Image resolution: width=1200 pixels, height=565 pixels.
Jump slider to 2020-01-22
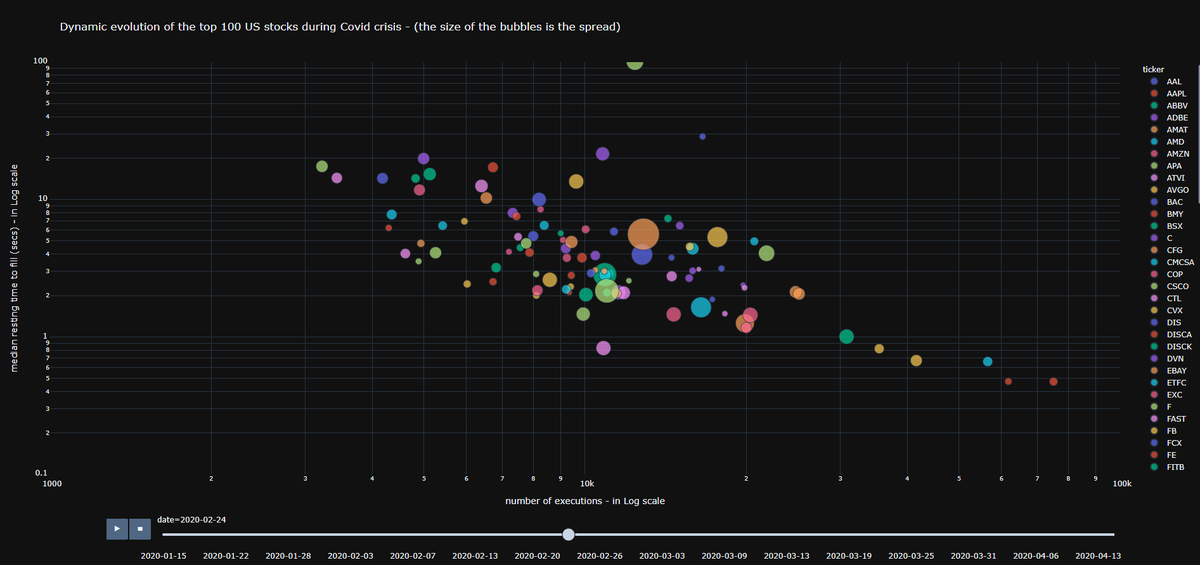click(226, 554)
